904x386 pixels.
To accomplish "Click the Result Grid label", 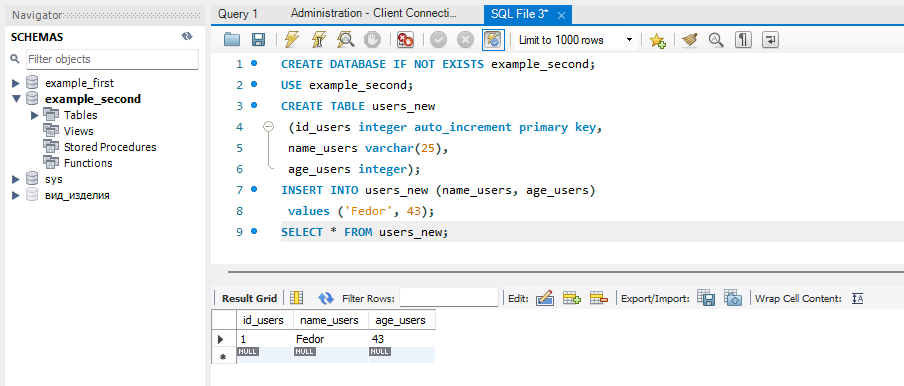I will [249, 298].
